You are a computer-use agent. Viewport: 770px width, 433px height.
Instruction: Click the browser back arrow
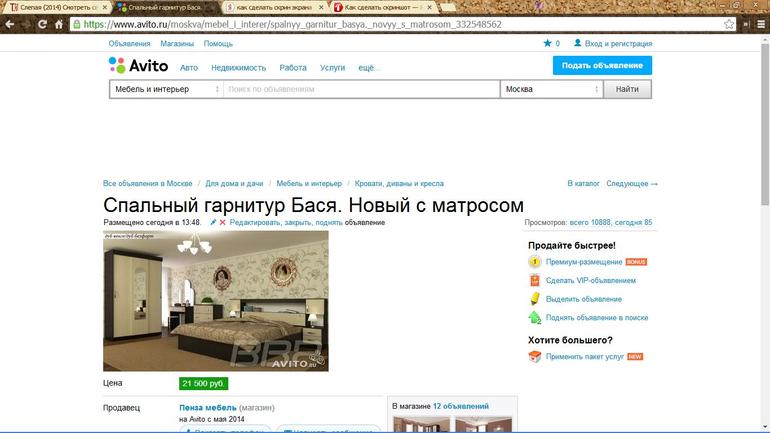10,24
